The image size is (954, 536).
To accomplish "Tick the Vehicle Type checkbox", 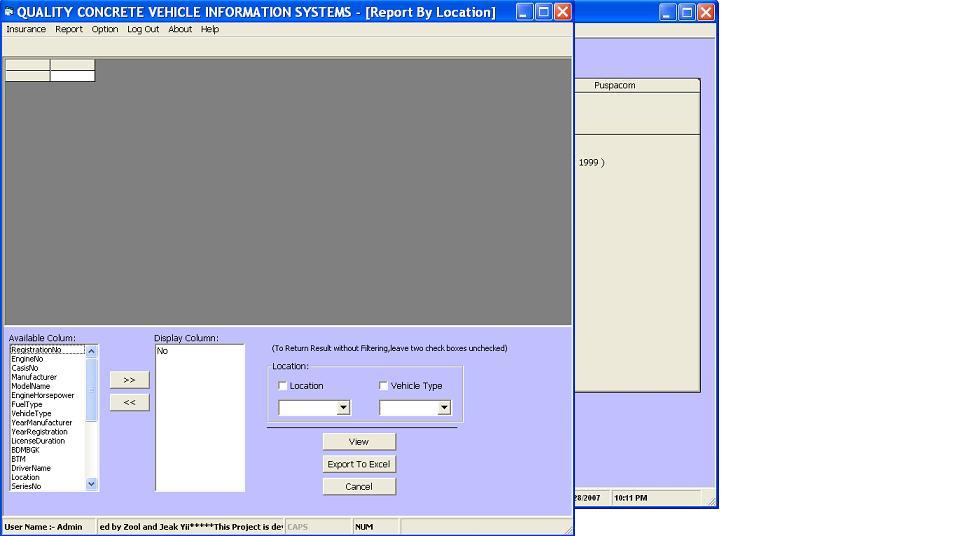I will (x=384, y=386).
